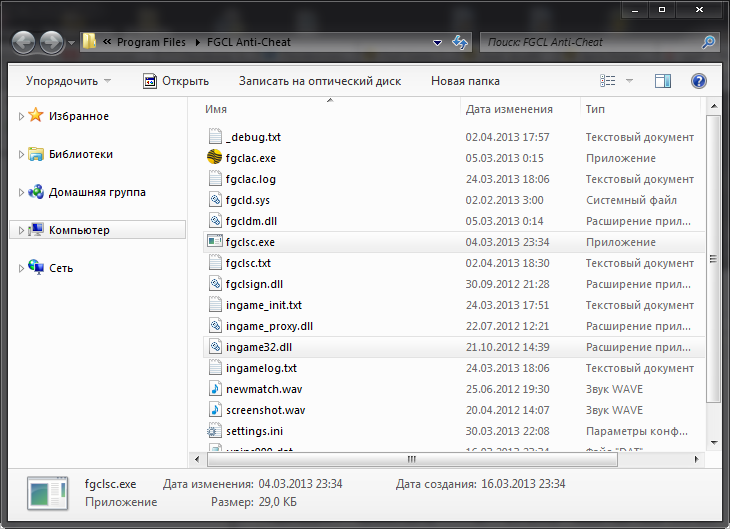This screenshot has height=529, width=730.
Task: Expand the Домашняя группа node
Action: [21, 192]
